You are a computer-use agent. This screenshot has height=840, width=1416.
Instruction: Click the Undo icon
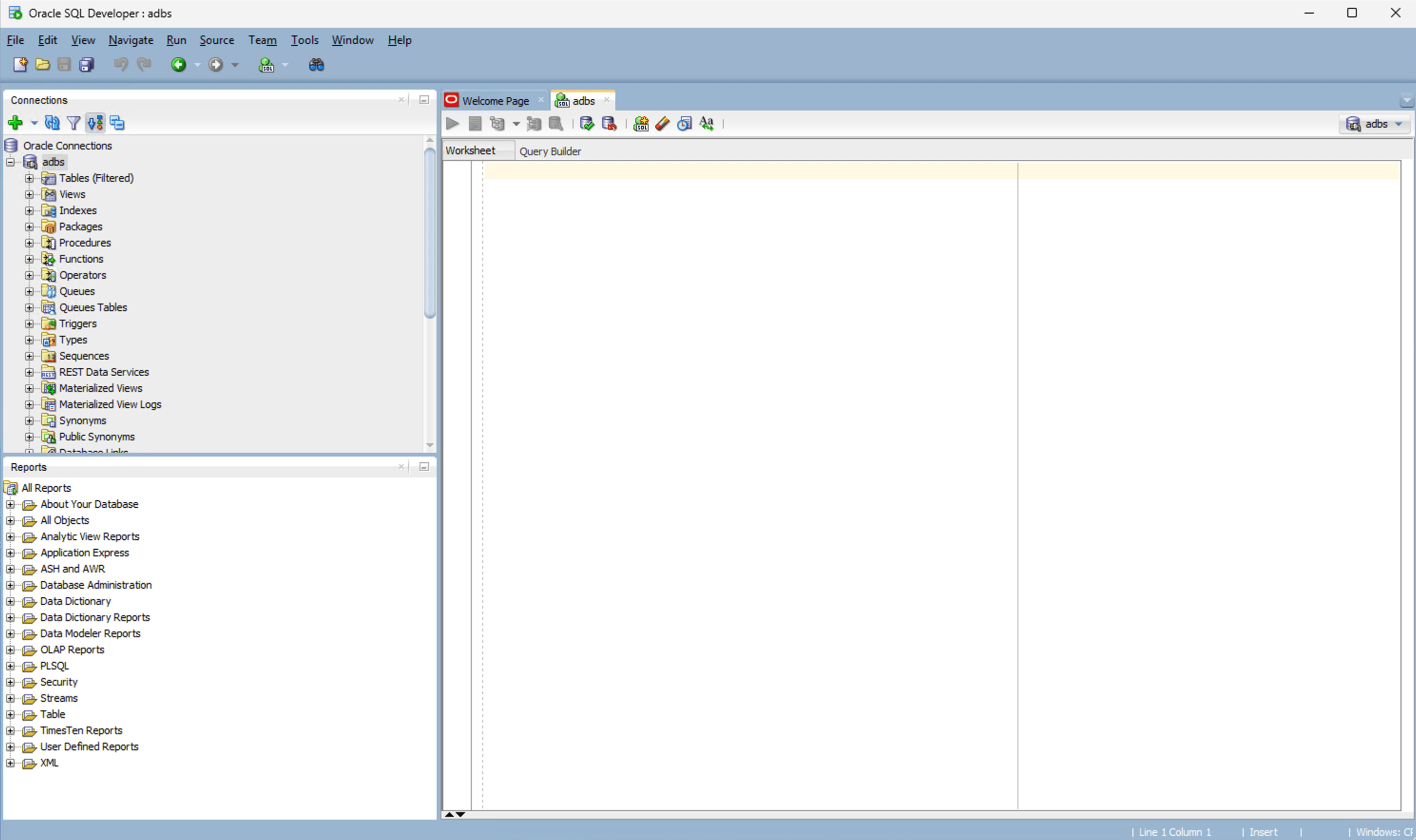(x=121, y=65)
